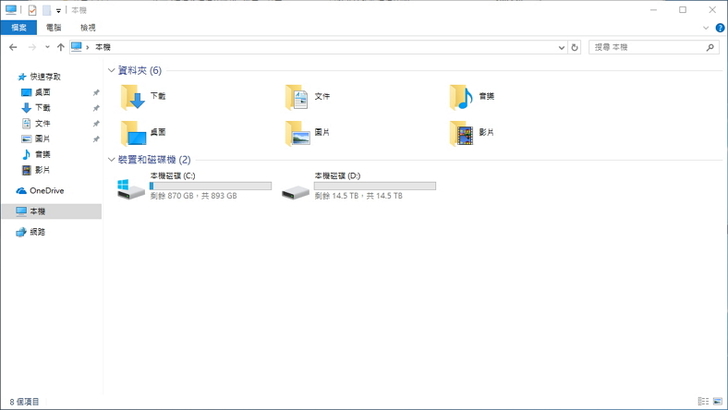Expand the address bar history dropdown
Viewport: 728px width, 410px height.
tap(561, 47)
